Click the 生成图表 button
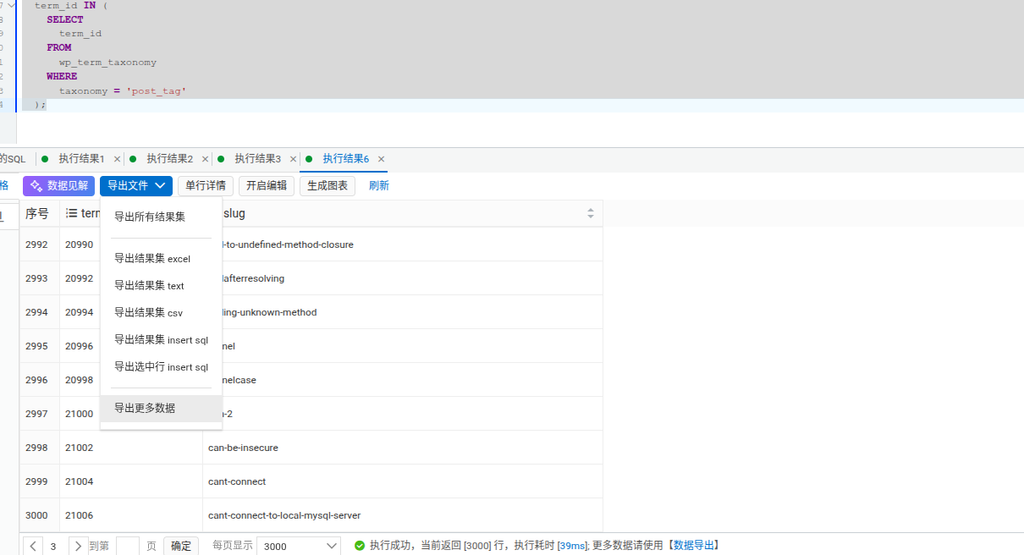 pos(327,186)
